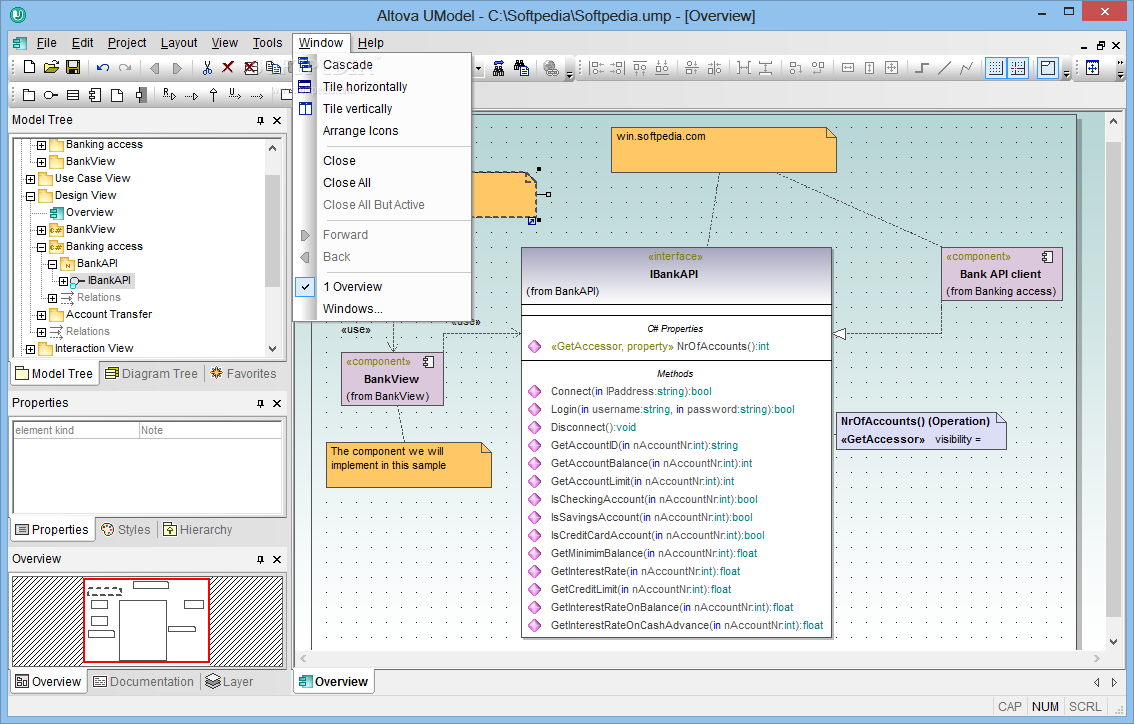Expand the Relations node under Banking access
The width and height of the screenshot is (1134, 724).
click(53, 298)
